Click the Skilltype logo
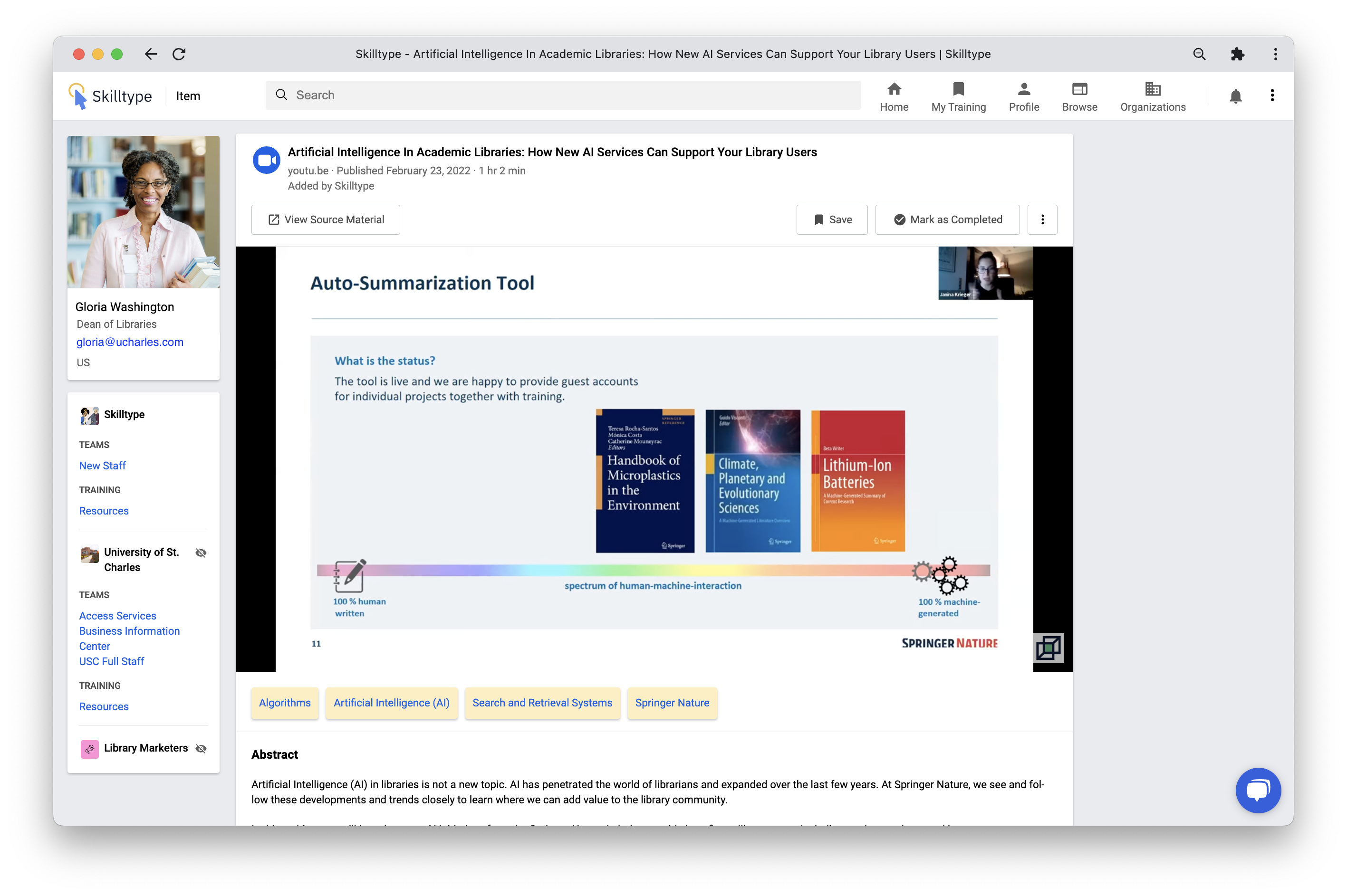1347x896 pixels. click(x=110, y=96)
